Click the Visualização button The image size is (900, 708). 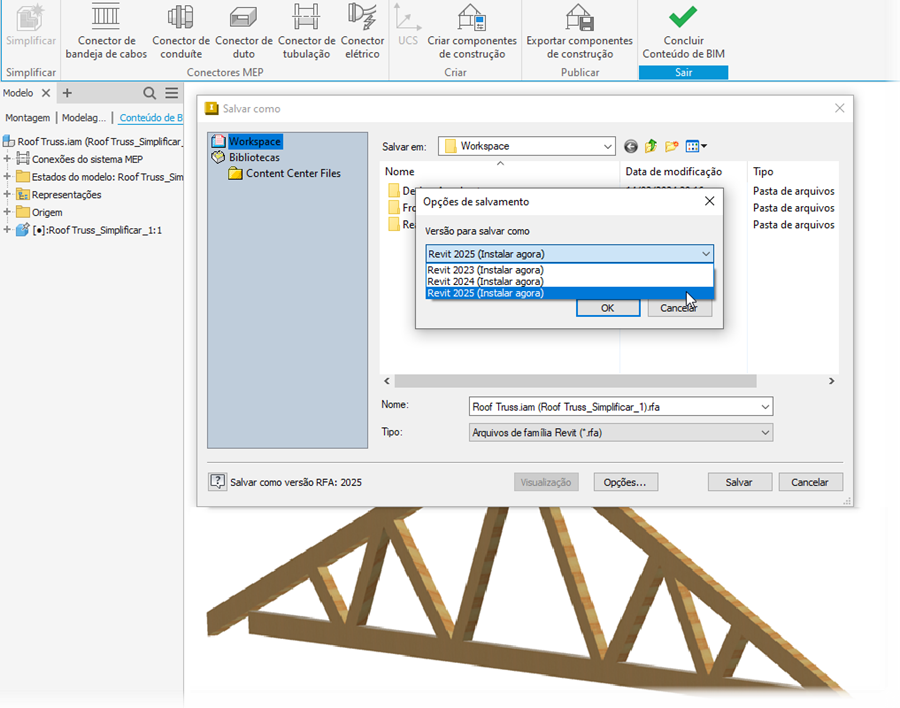(546, 482)
